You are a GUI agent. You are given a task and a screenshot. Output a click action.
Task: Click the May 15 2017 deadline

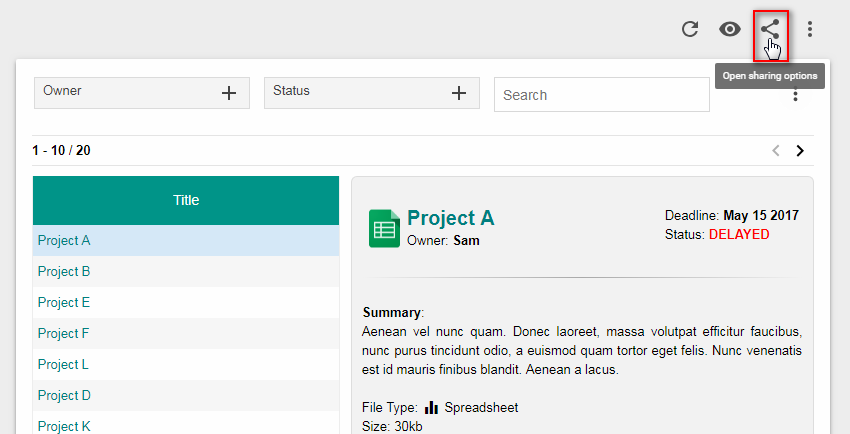pos(761,215)
